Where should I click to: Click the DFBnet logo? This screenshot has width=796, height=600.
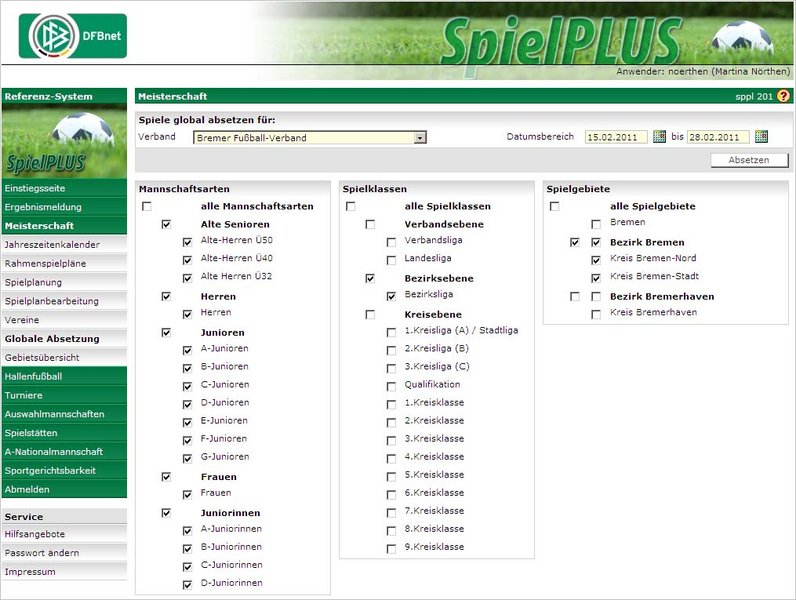pos(72,37)
